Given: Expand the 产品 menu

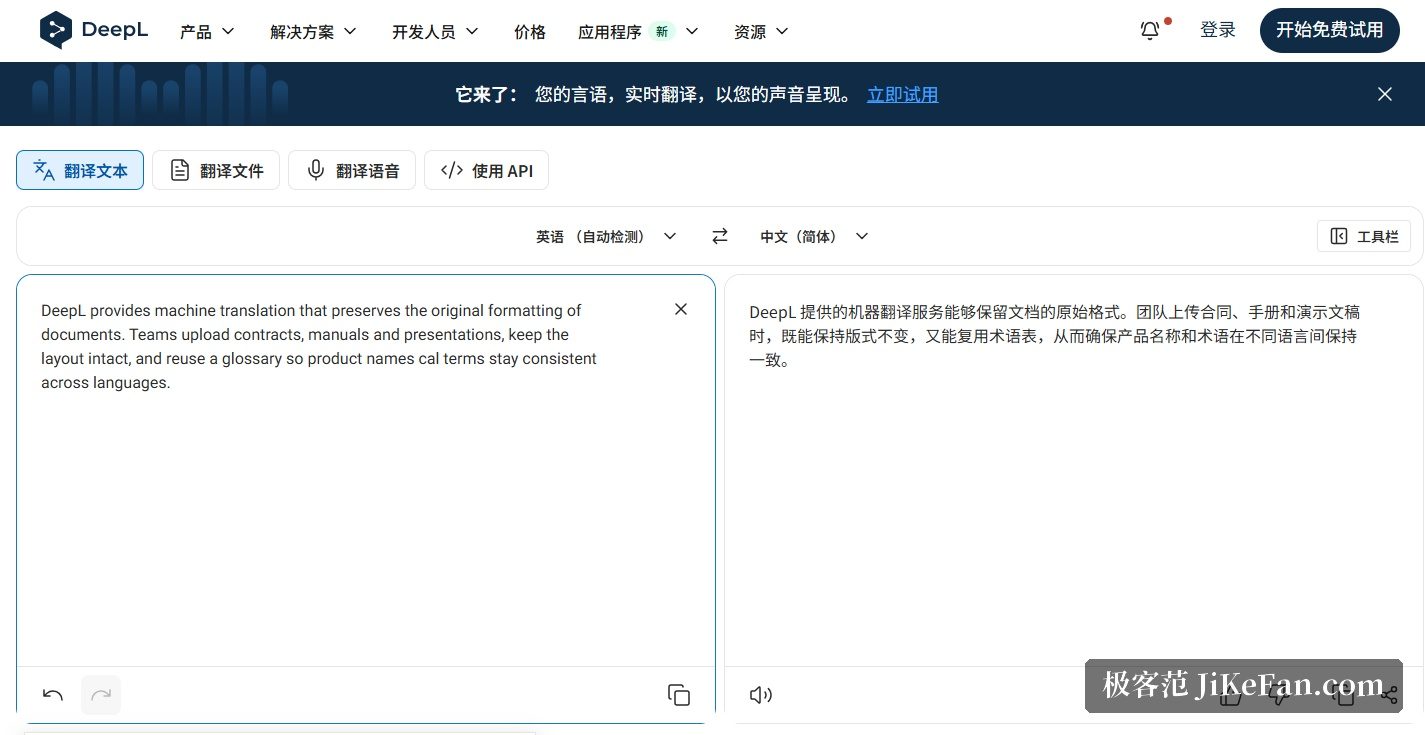Looking at the screenshot, I should [207, 32].
